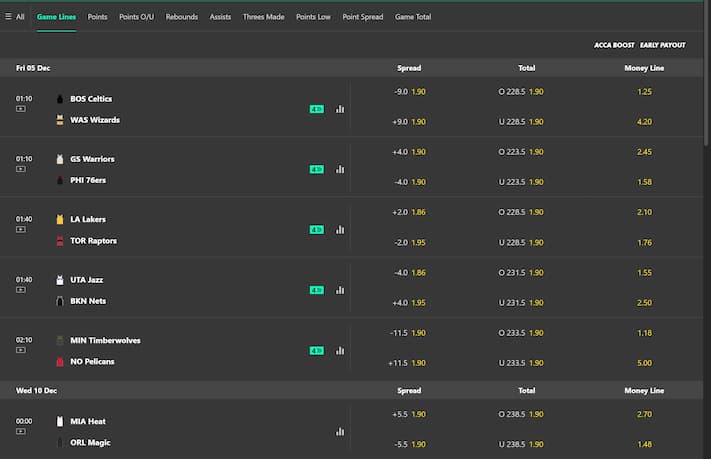Click green bet builder badge for Lakers game
This screenshot has height=459, width=711.
tap(317, 230)
